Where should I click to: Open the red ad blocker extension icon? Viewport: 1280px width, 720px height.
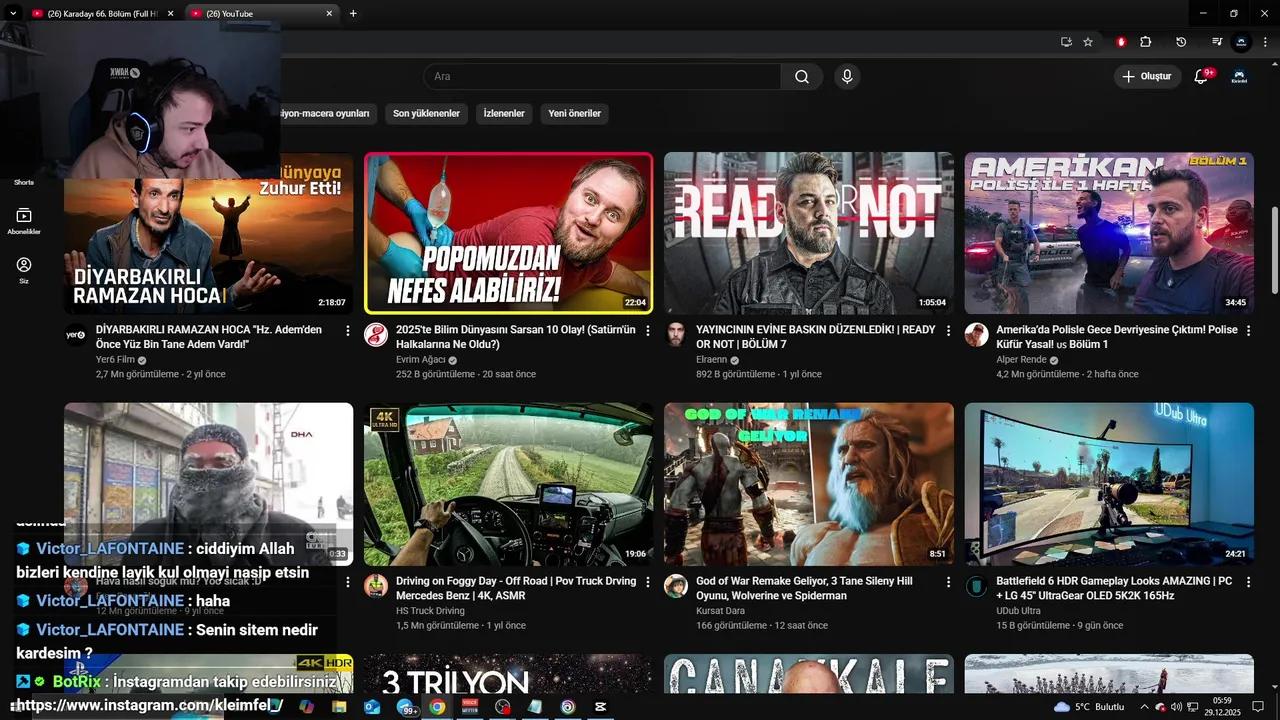click(1121, 42)
